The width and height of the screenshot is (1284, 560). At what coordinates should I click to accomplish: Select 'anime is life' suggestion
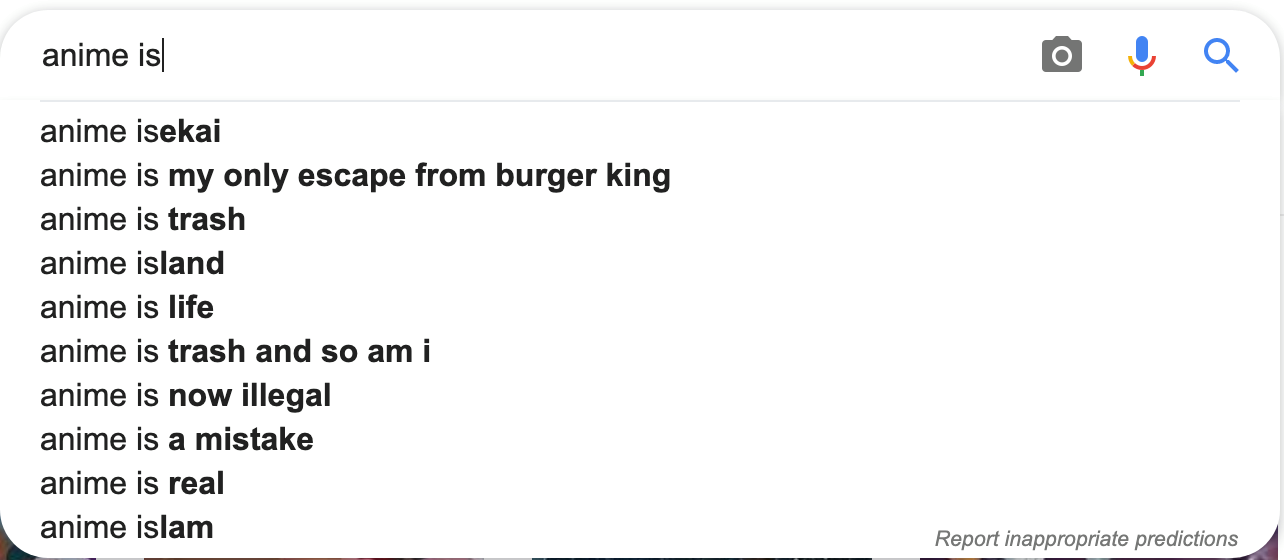tap(640, 307)
